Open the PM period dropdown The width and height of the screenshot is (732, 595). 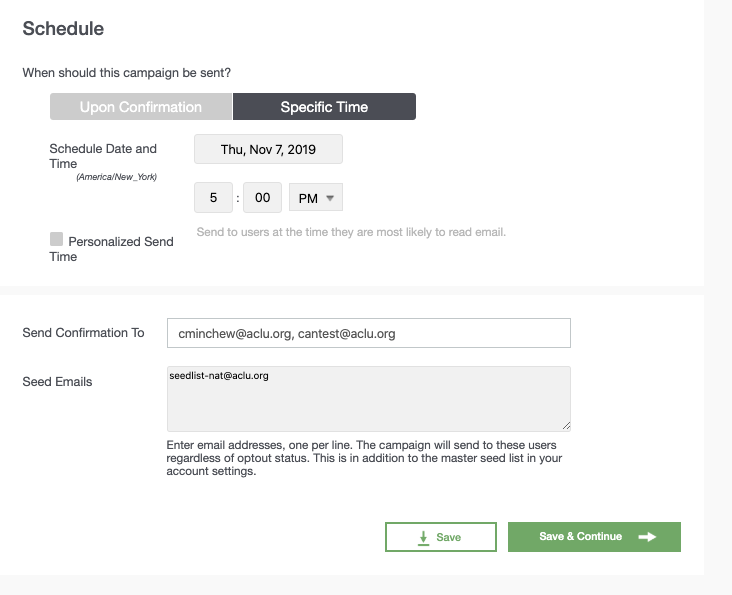pos(316,197)
